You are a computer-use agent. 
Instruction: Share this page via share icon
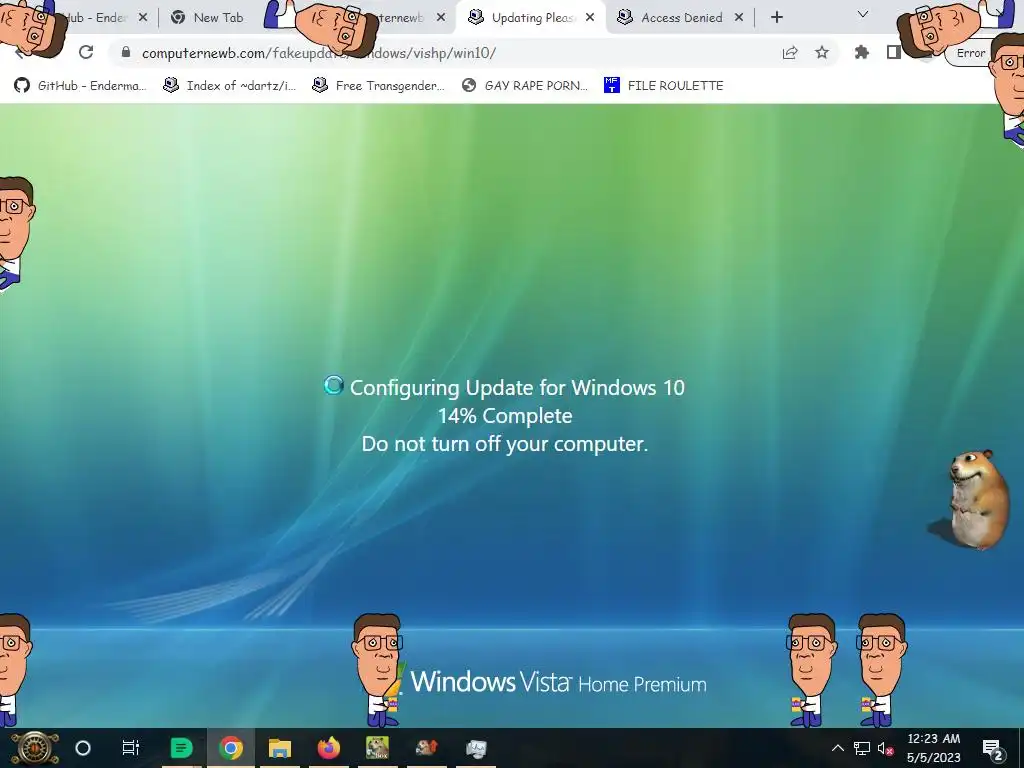point(790,52)
